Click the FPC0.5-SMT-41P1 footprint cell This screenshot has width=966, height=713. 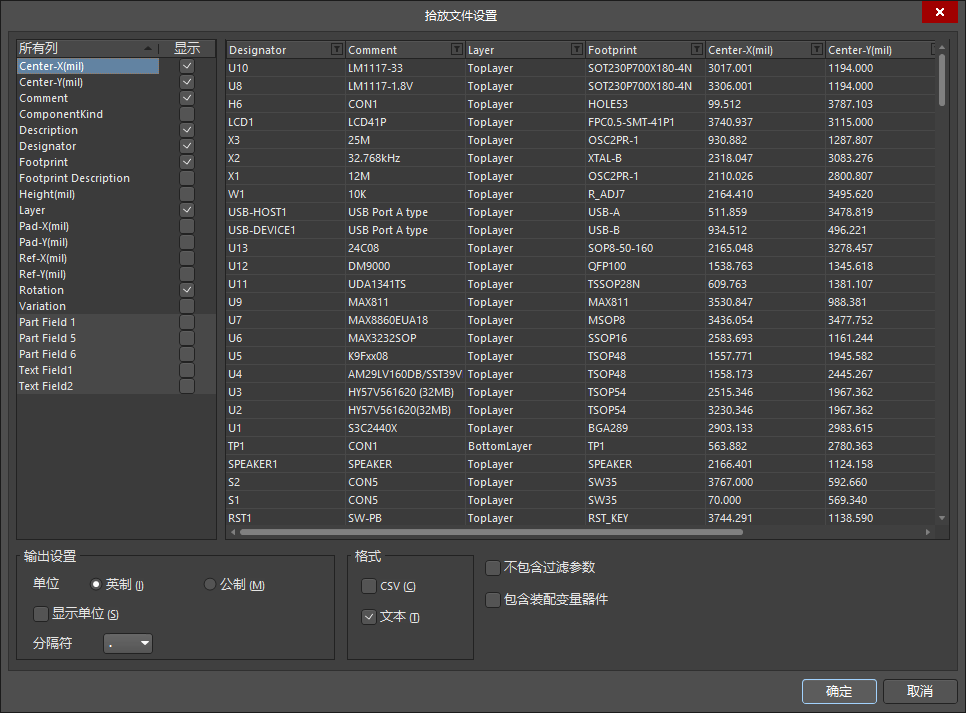tap(645, 122)
